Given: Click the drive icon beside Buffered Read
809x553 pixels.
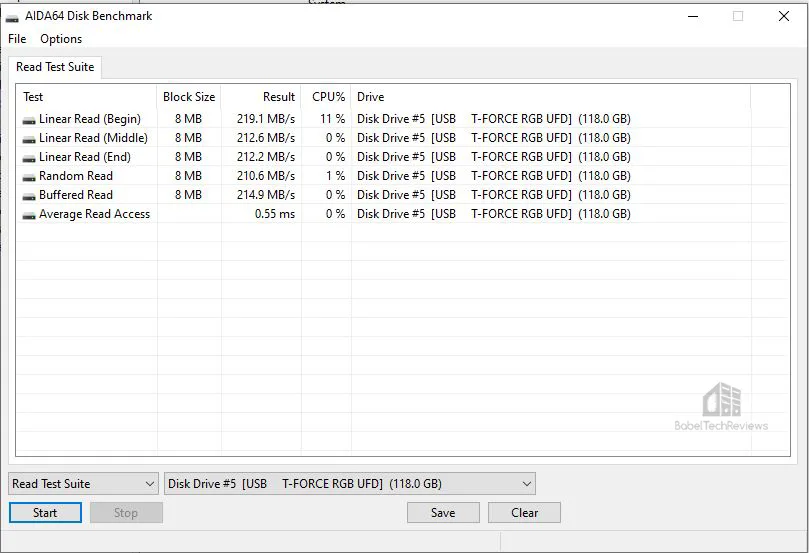Looking at the screenshot, I should (x=29, y=197).
